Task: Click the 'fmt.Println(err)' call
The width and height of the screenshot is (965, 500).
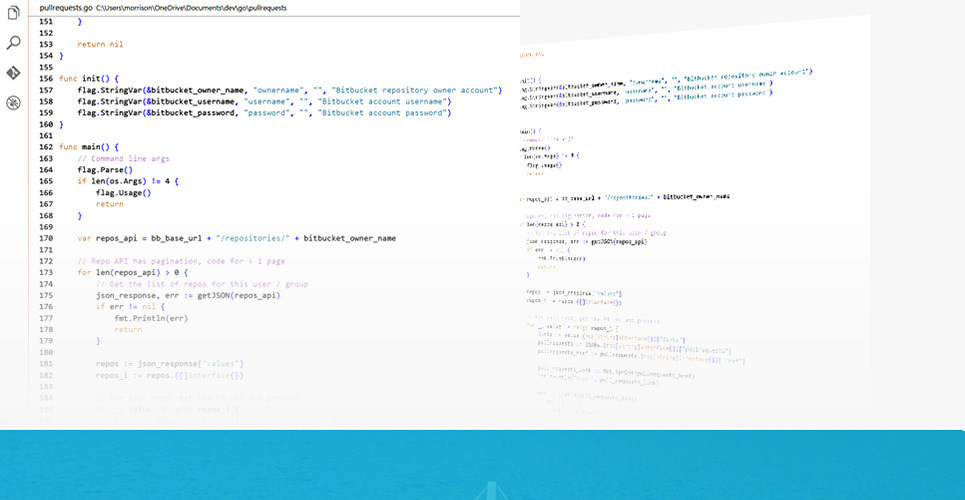Action: pyautogui.click(x=149, y=318)
